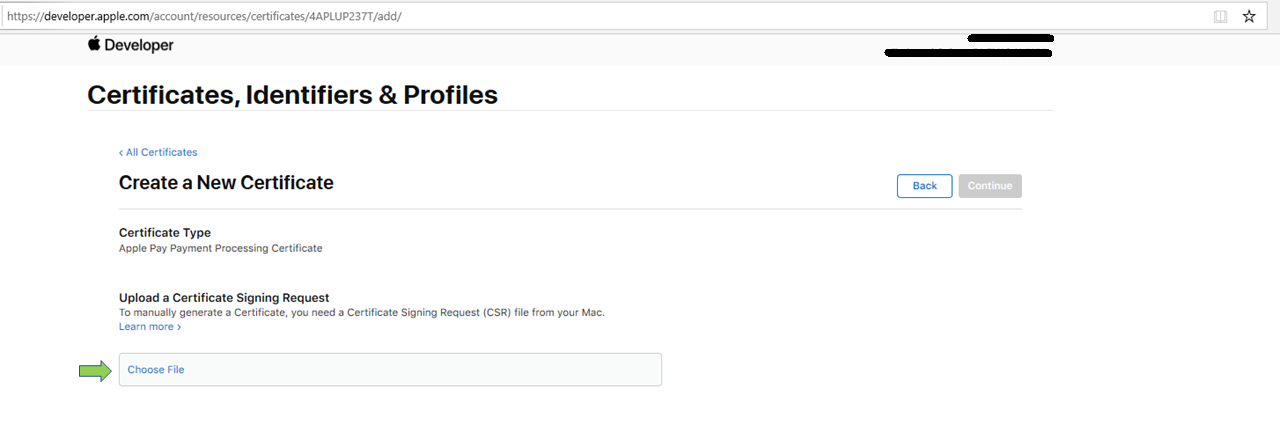
Task: Click the Upload a Certificate Signing Request heading
Action: (224, 298)
